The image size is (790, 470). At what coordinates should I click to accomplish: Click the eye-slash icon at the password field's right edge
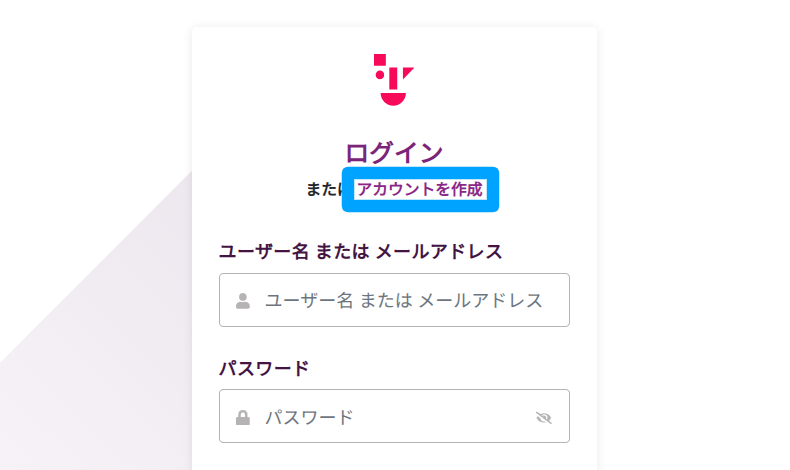(543, 417)
